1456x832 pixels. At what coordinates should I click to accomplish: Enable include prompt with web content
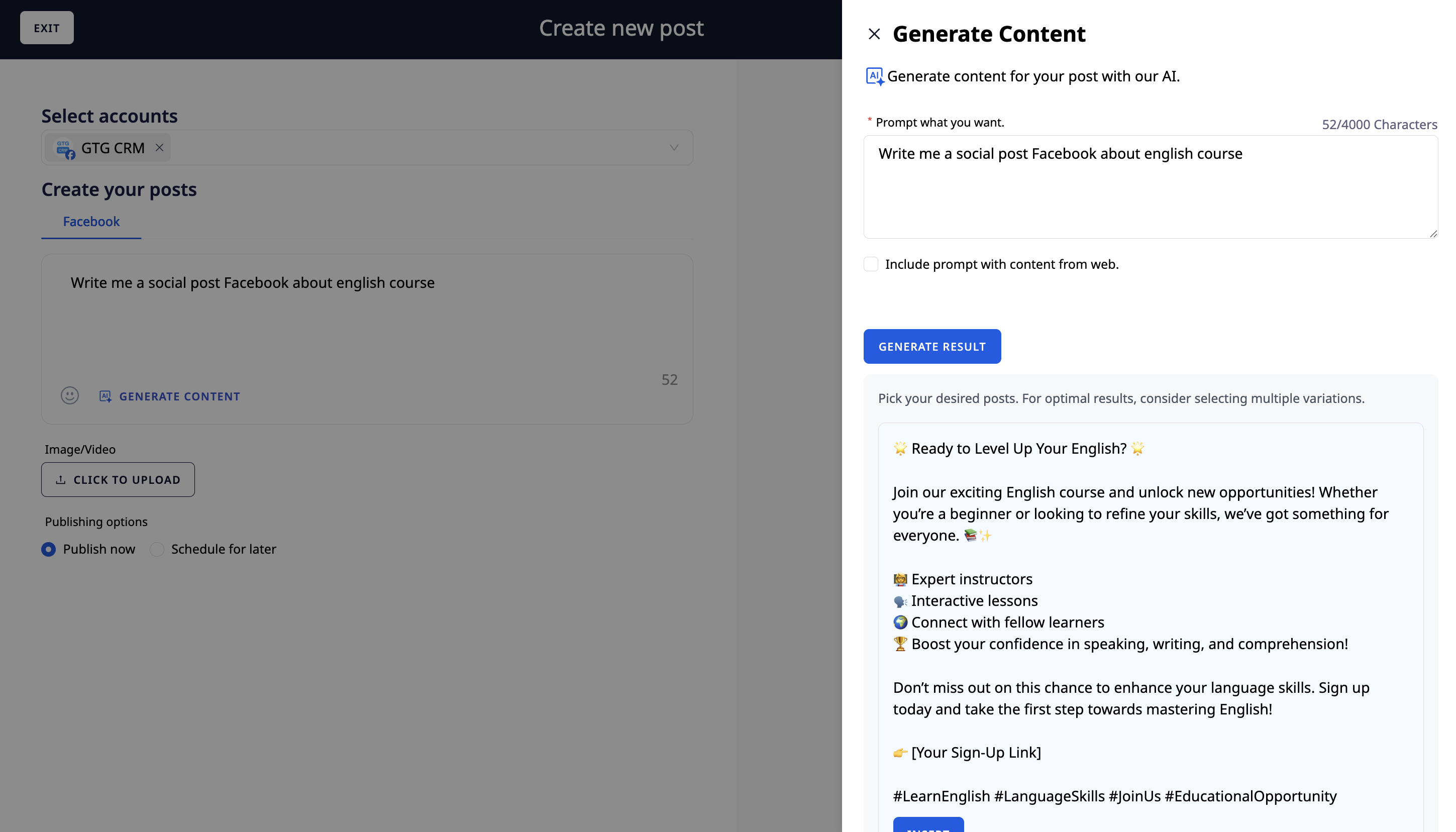click(870, 264)
